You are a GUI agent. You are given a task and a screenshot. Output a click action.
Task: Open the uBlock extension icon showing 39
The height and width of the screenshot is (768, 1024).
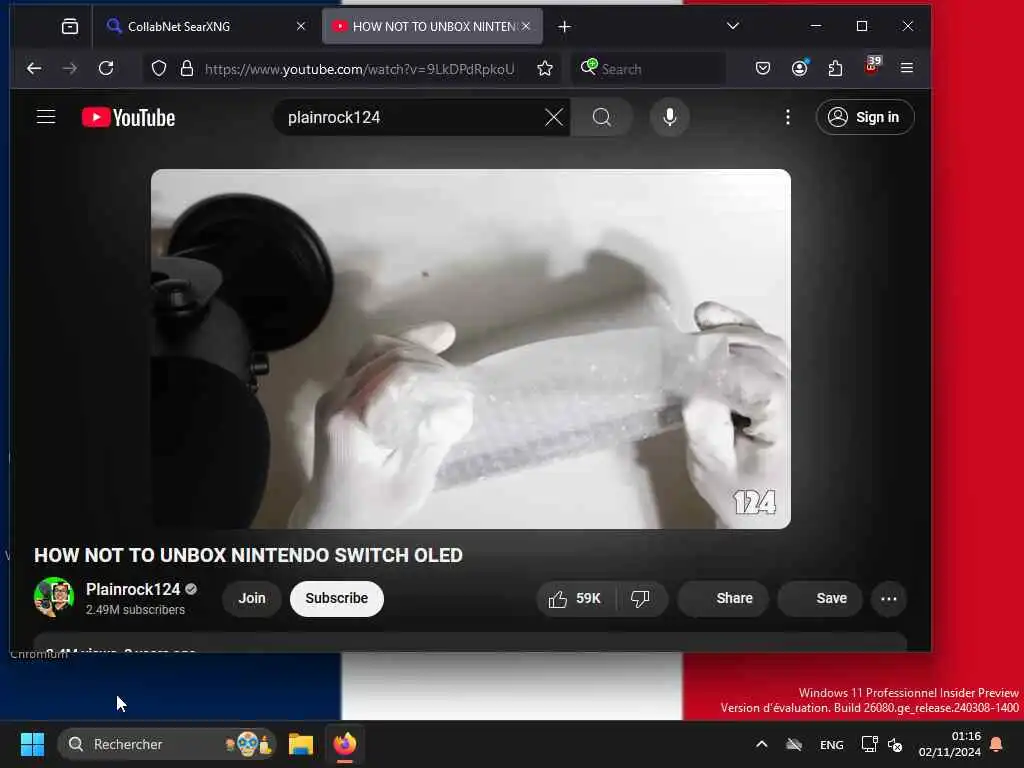(x=872, y=67)
